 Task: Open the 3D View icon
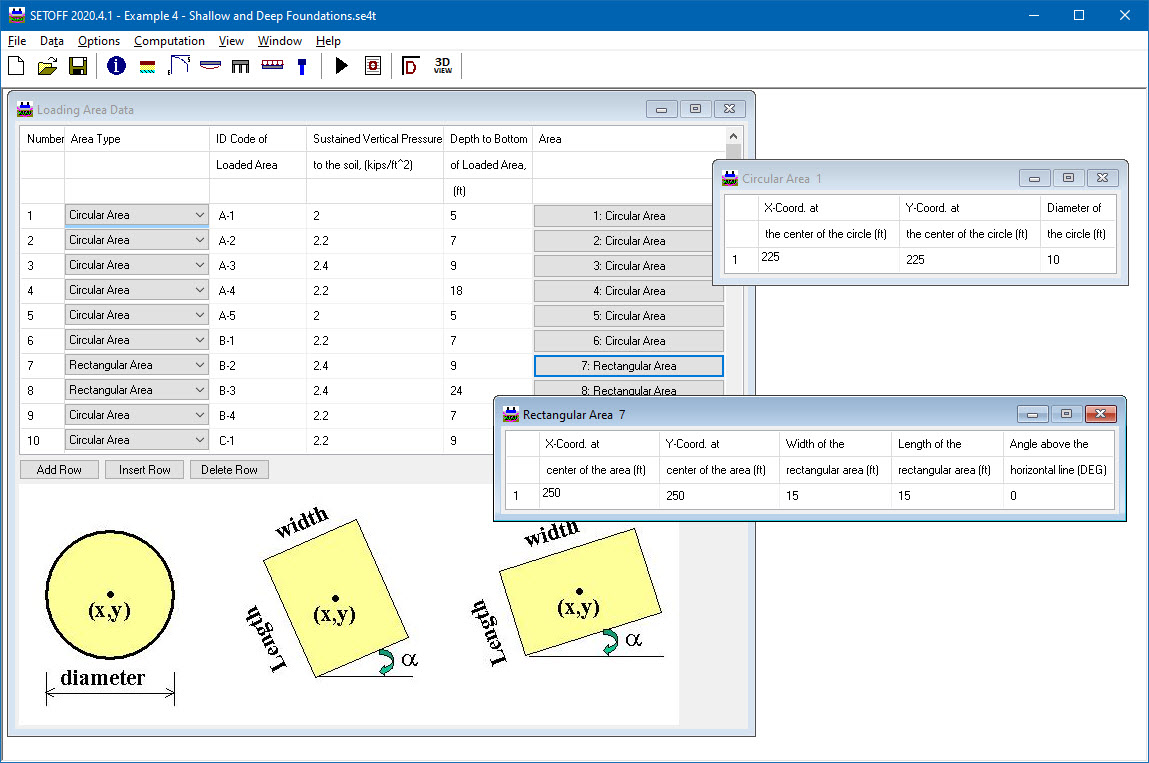[442, 67]
